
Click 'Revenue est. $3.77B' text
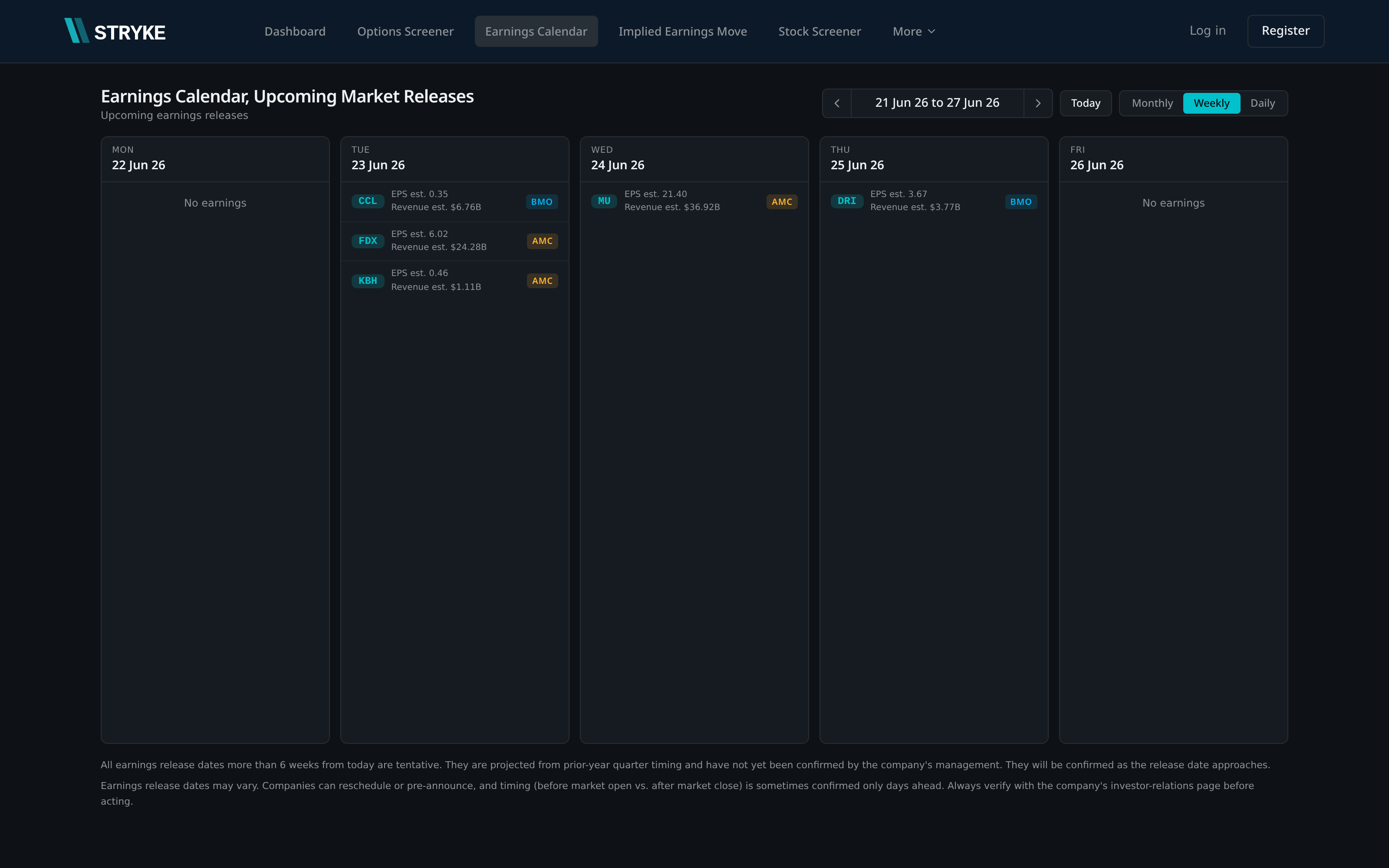point(915,207)
